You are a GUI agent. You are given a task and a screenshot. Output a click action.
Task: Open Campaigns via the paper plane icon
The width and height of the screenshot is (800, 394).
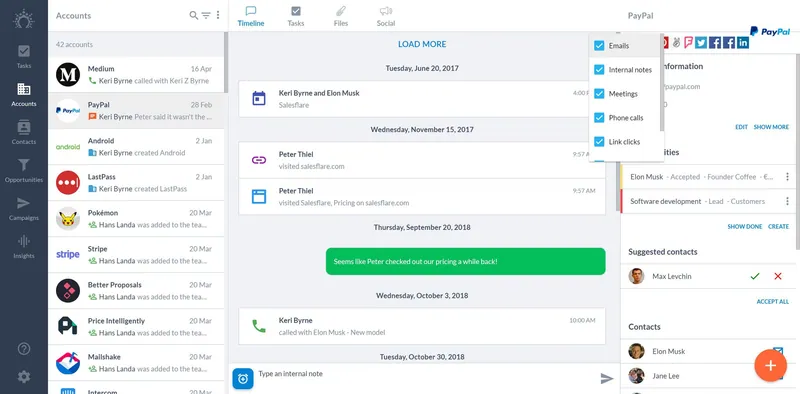[x=23, y=208]
